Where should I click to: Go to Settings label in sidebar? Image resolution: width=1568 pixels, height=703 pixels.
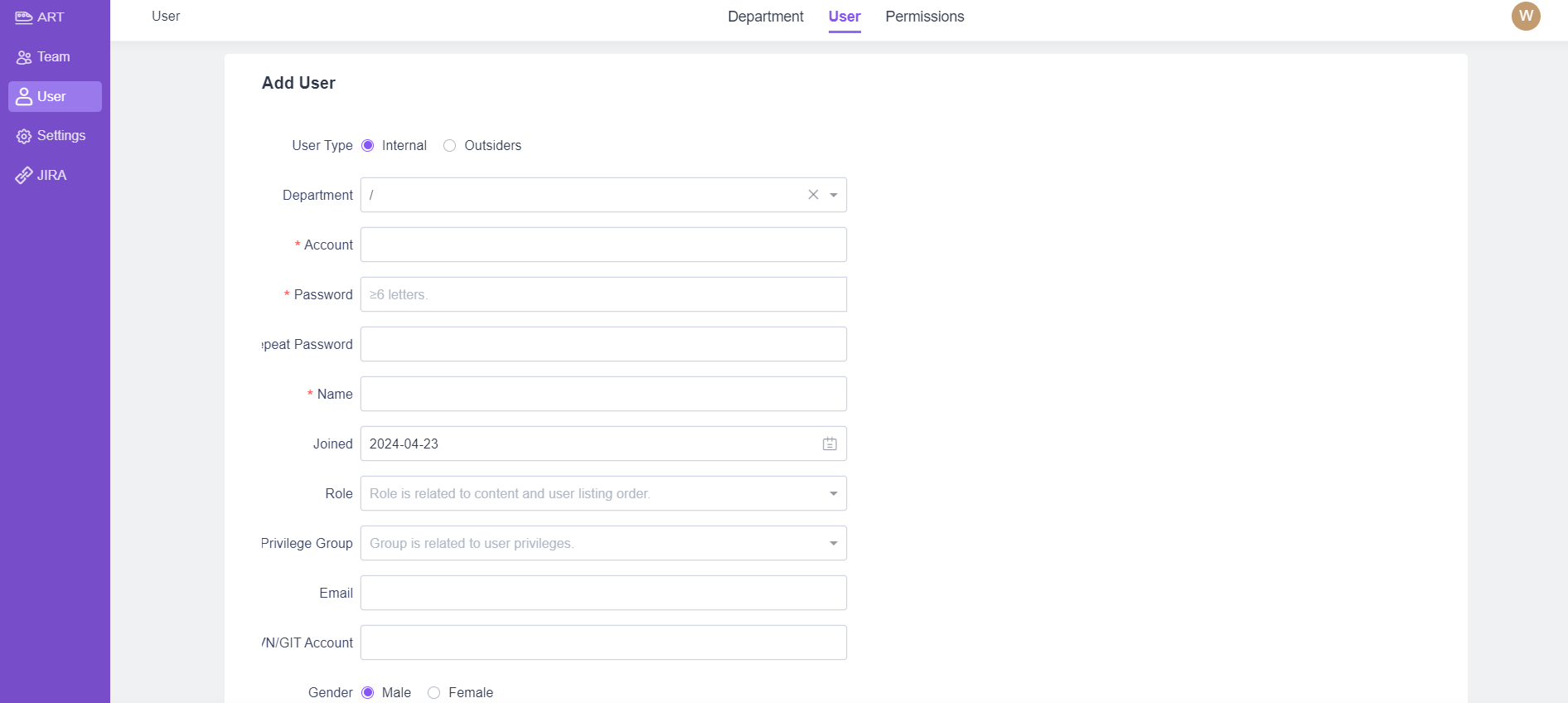click(61, 136)
